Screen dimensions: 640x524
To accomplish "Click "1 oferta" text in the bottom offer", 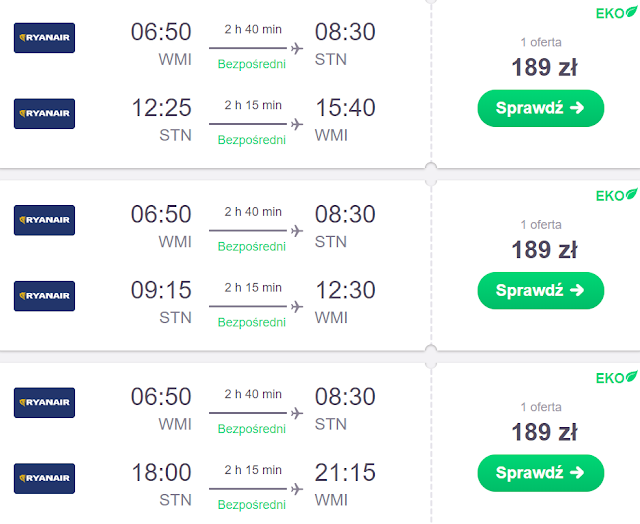I will pos(541,406).
